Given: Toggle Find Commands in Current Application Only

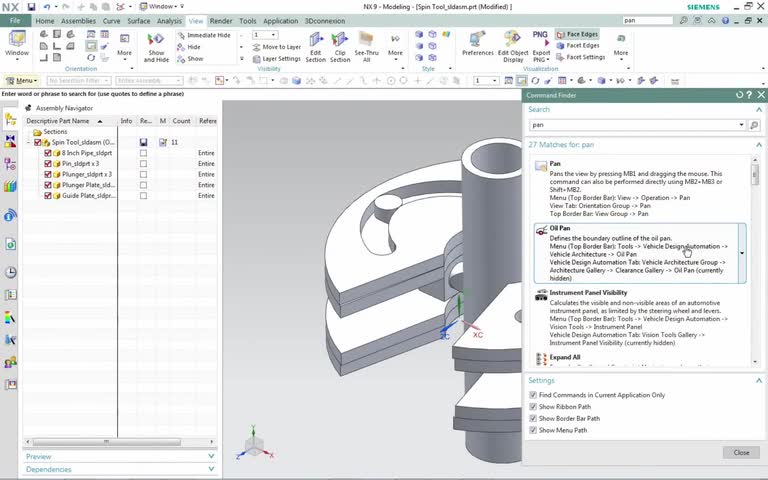Looking at the screenshot, I should [x=533, y=395].
